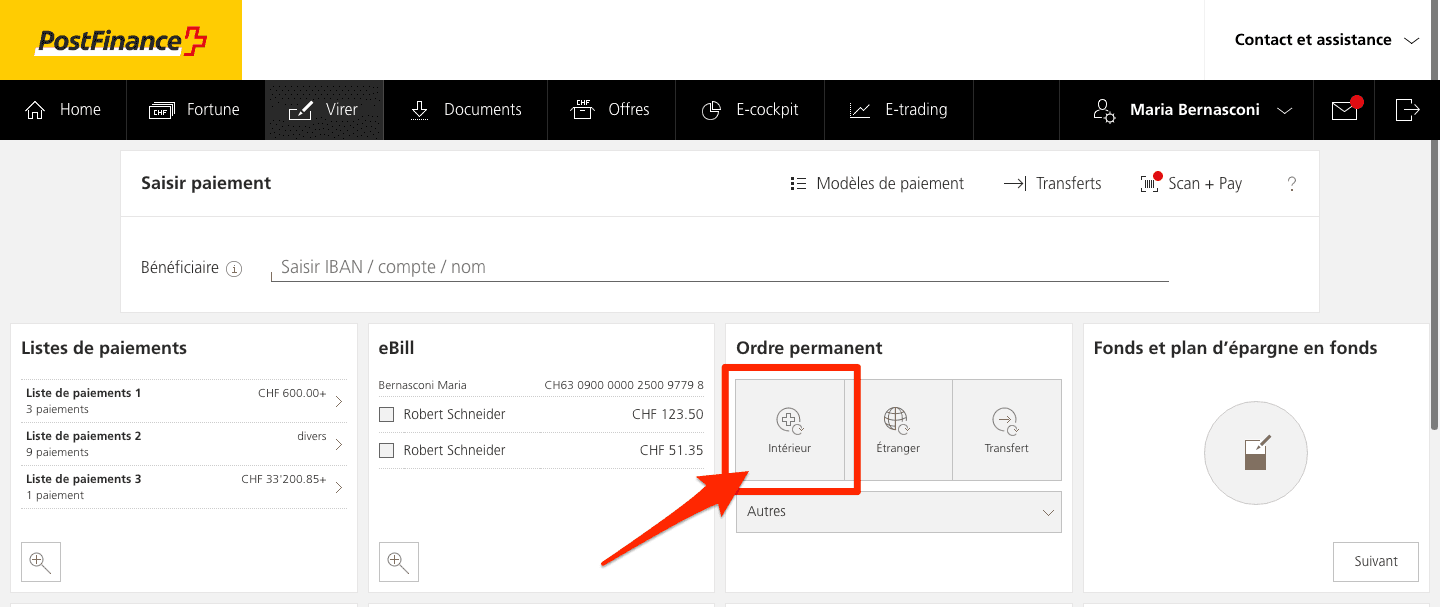Click the Fonds et plan d'épargne heading

pyautogui.click(x=1235, y=348)
